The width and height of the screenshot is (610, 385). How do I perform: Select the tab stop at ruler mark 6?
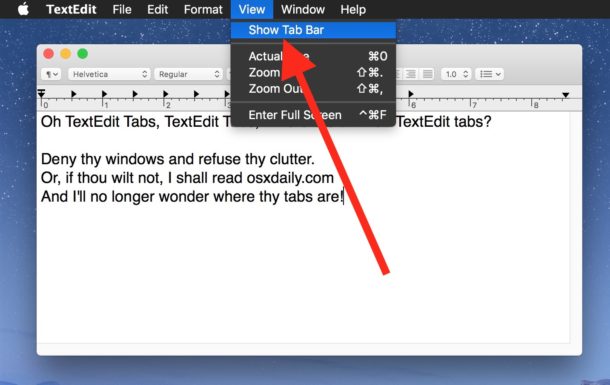pos(411,94)
